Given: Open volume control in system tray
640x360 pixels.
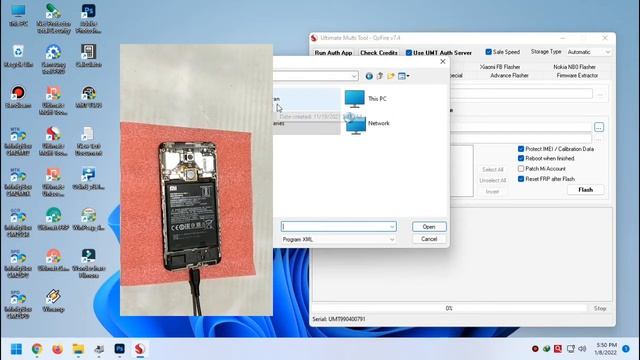Looking at the screenshot, I should click(x=582, y=349).
